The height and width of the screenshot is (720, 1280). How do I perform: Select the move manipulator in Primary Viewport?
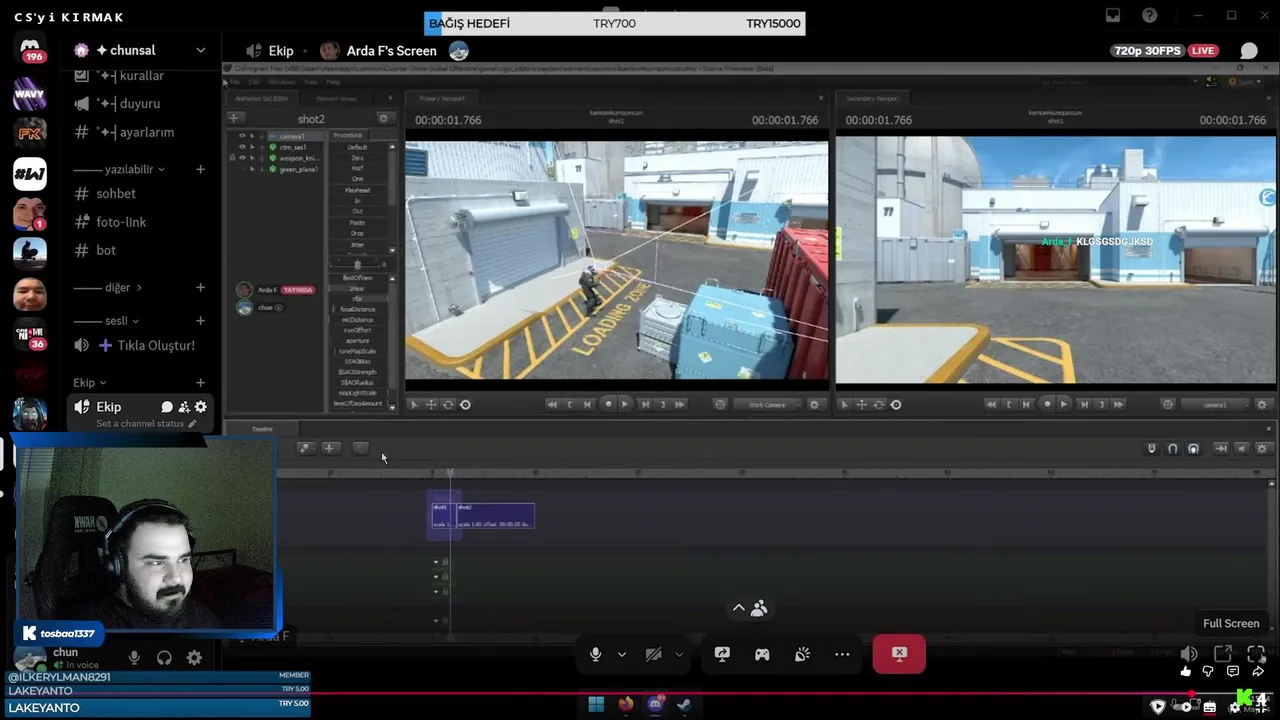tap(431, 404)
